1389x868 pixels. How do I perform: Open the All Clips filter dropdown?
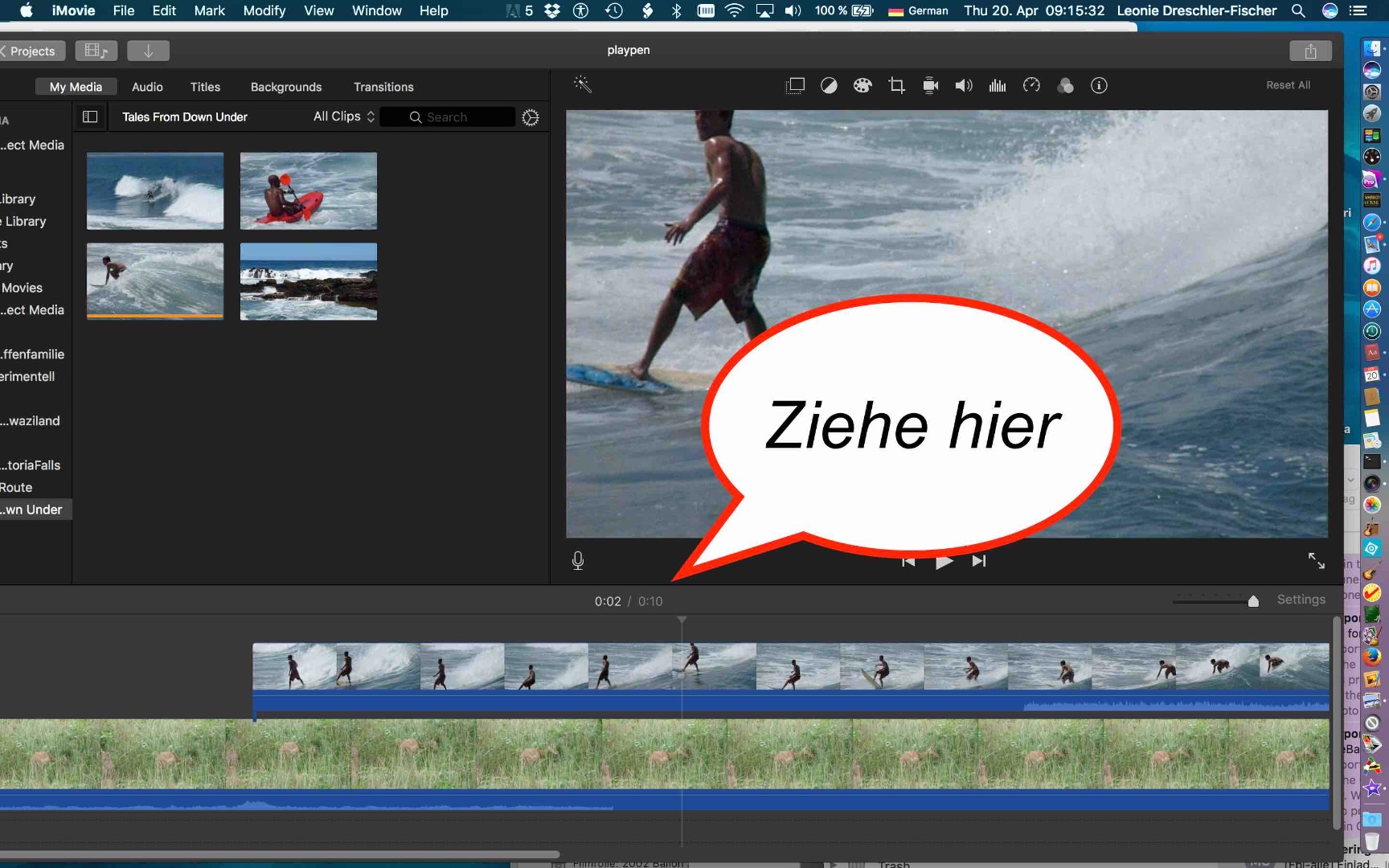344,117
